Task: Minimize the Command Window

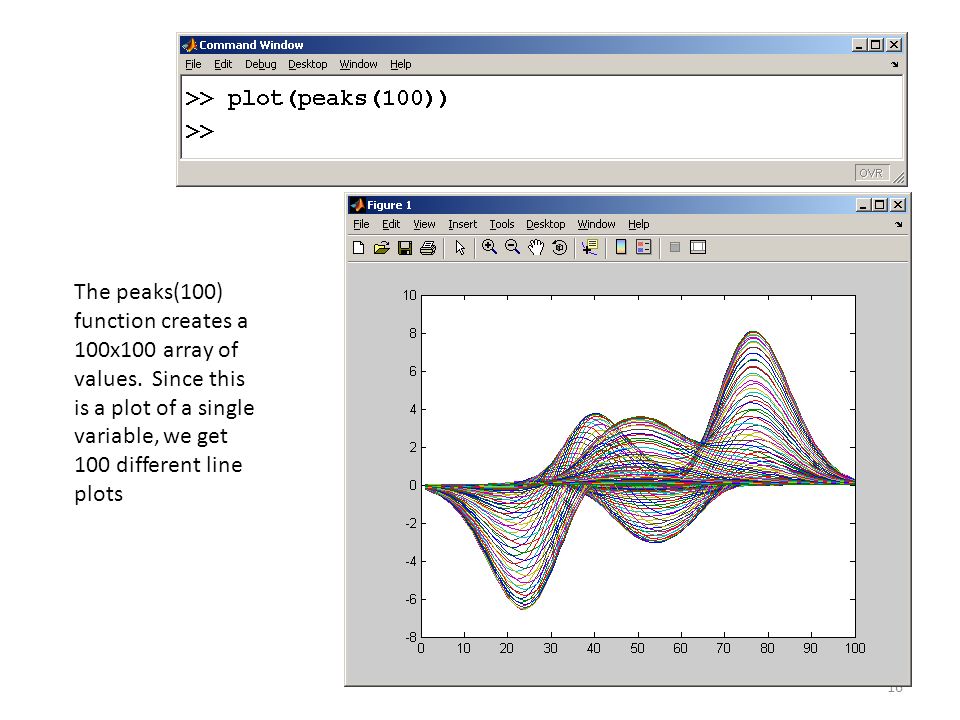Action: [859, 45]
